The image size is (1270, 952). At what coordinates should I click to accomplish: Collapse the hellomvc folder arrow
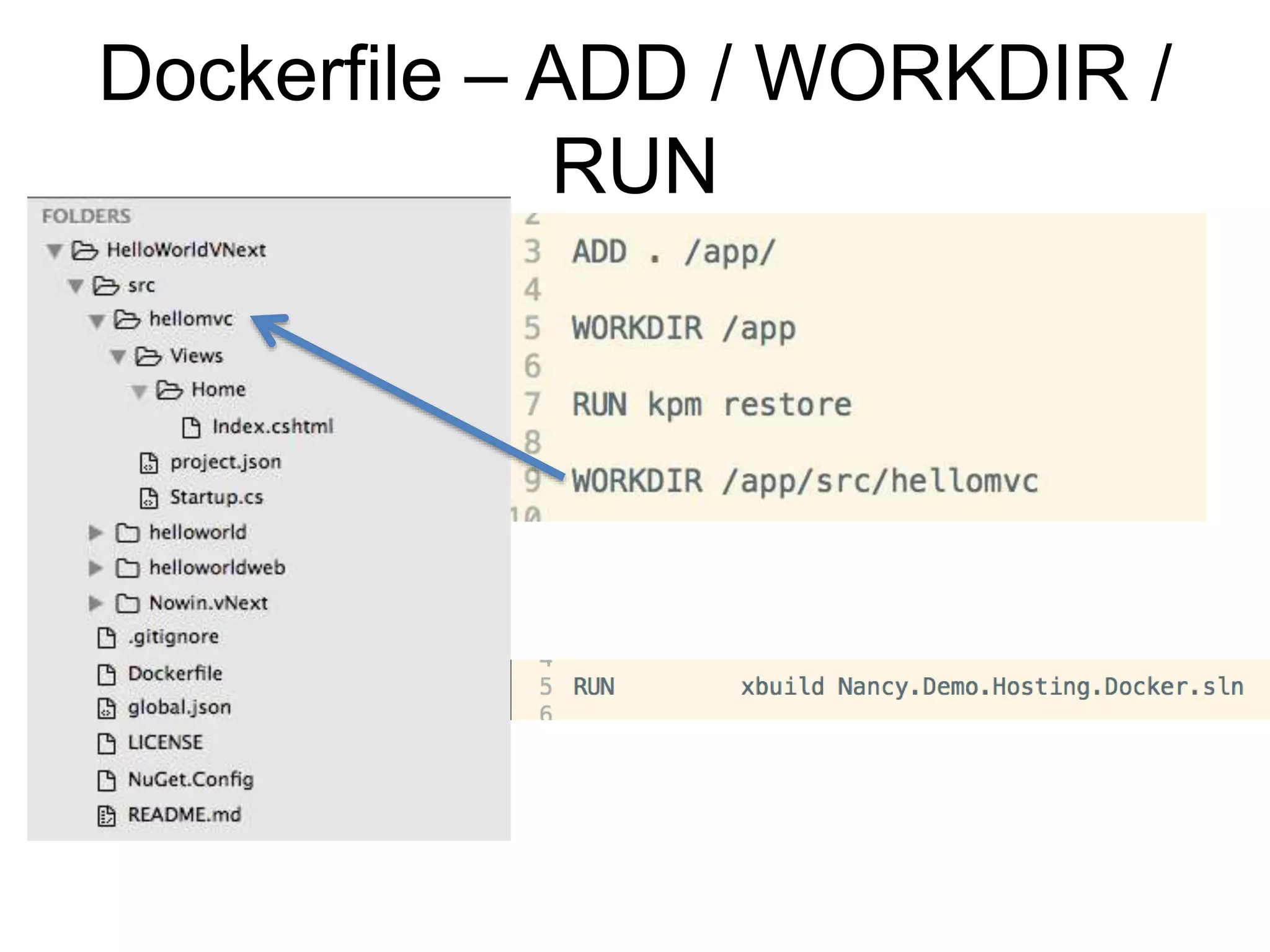point(97,321)
